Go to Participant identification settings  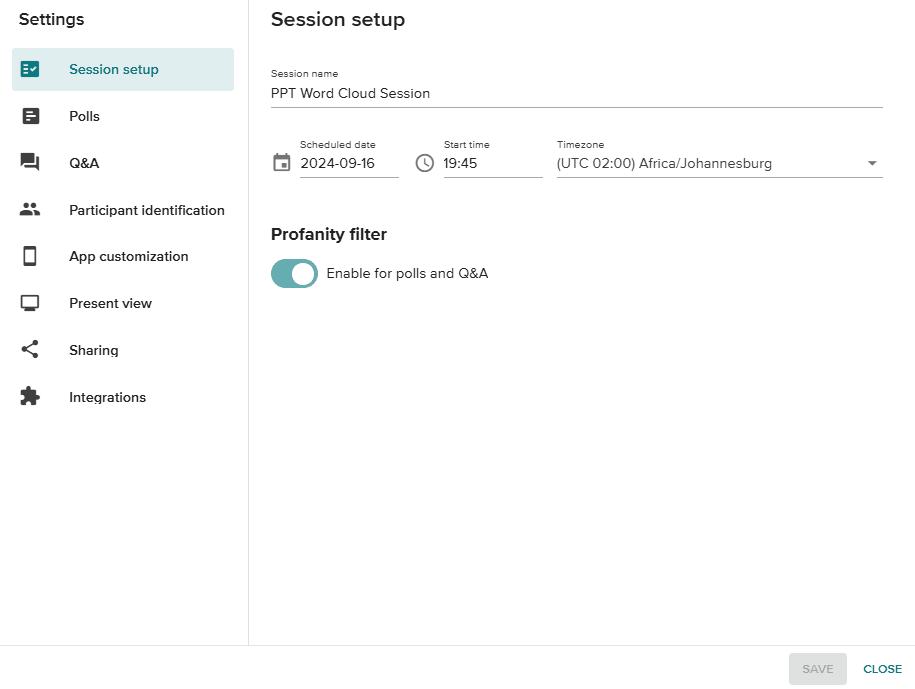pyautogui.click(x=123, y=209)
